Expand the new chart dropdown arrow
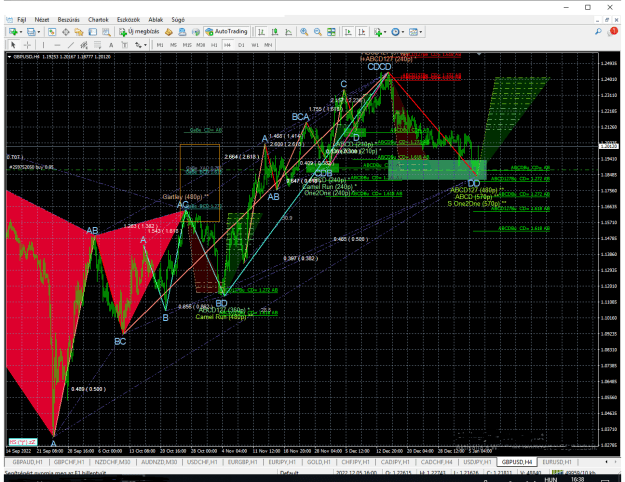The image size is (625, 482). [x=21, y=32]
